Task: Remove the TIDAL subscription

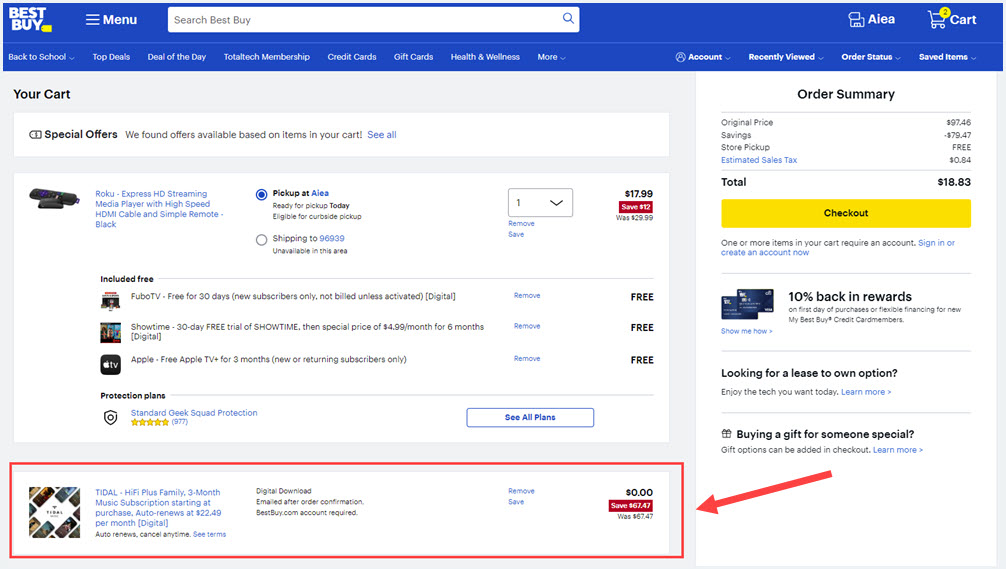Action: [x=521, y=491]
